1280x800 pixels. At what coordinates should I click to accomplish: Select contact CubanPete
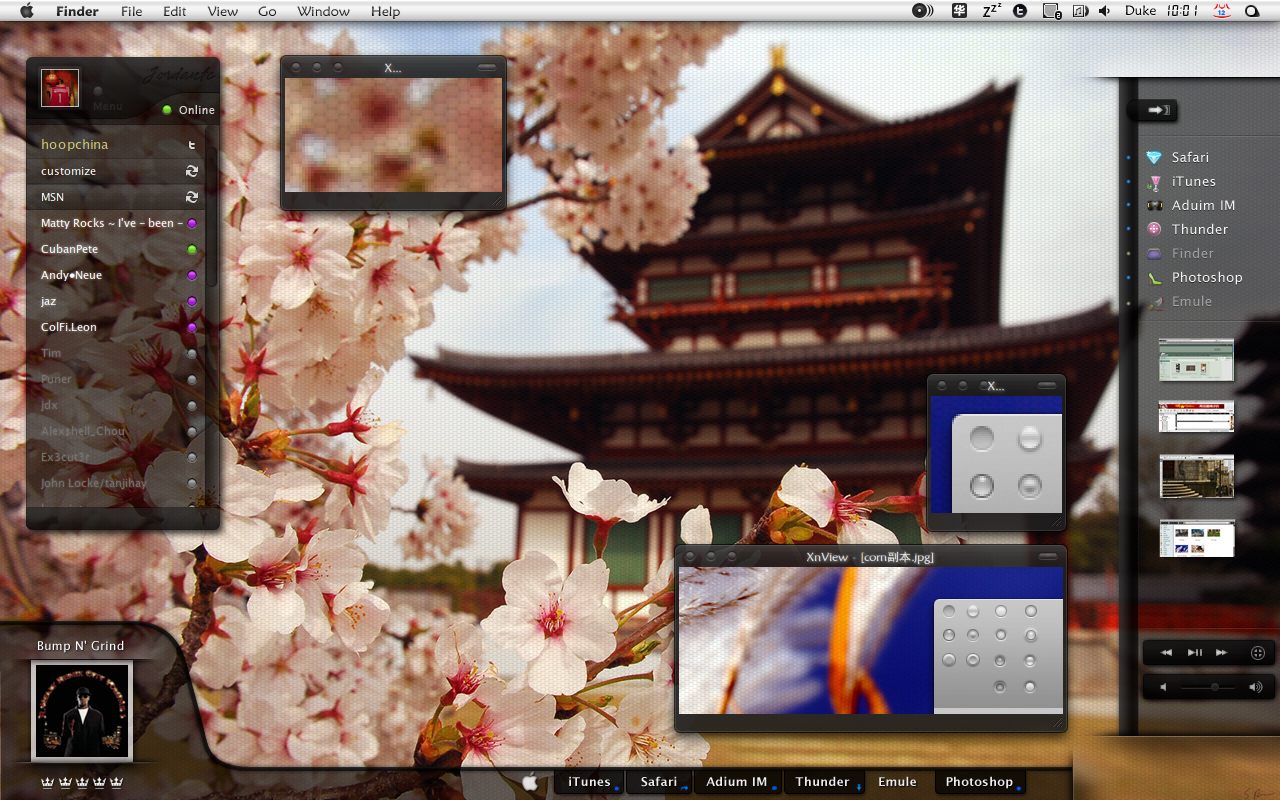[117, 249]
